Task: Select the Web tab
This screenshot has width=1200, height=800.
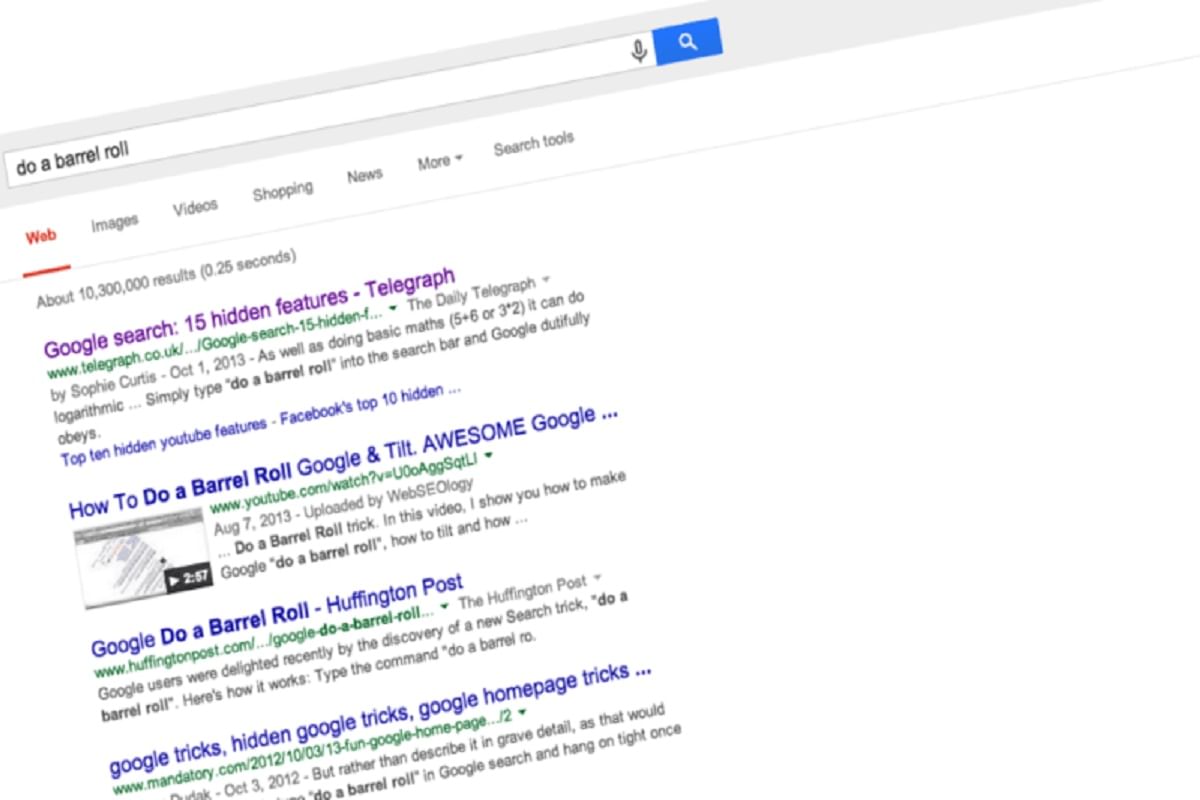Action: click(x=41, y=236)
